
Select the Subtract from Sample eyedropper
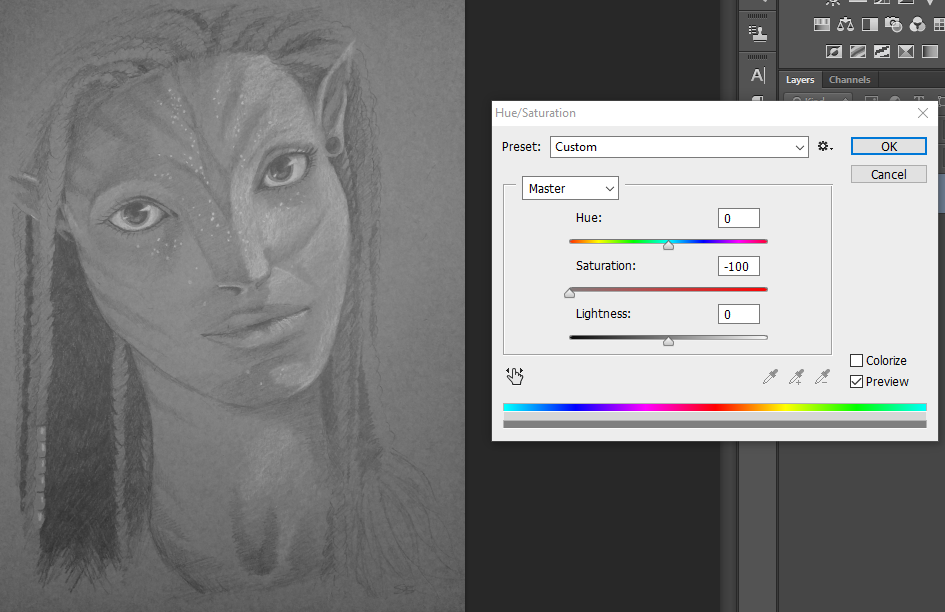click(822, 377)
